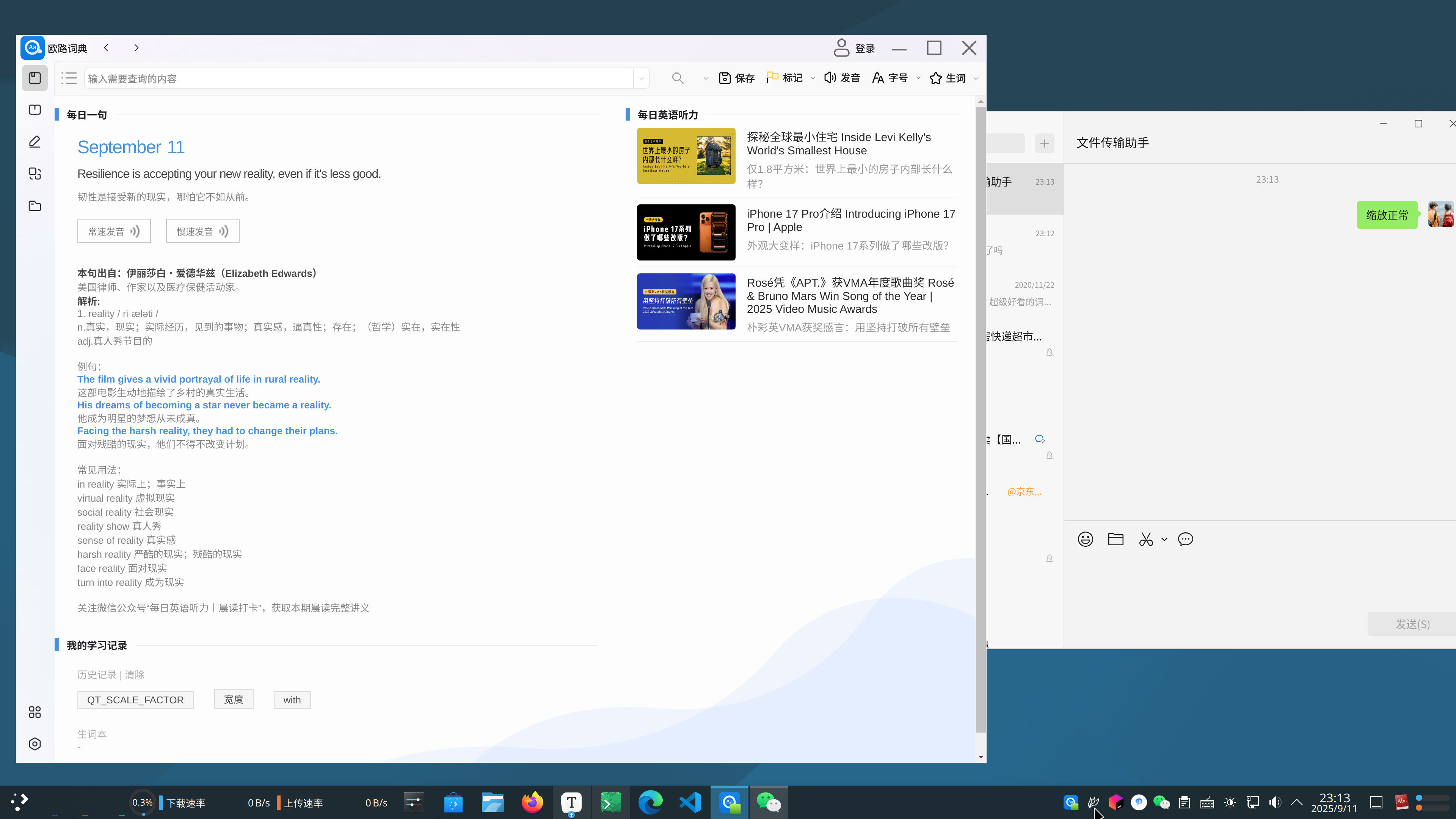Click the scissors screenshot icon in WeChat
Viewport: 1456px width, 819px height.
click(1146, 539)
